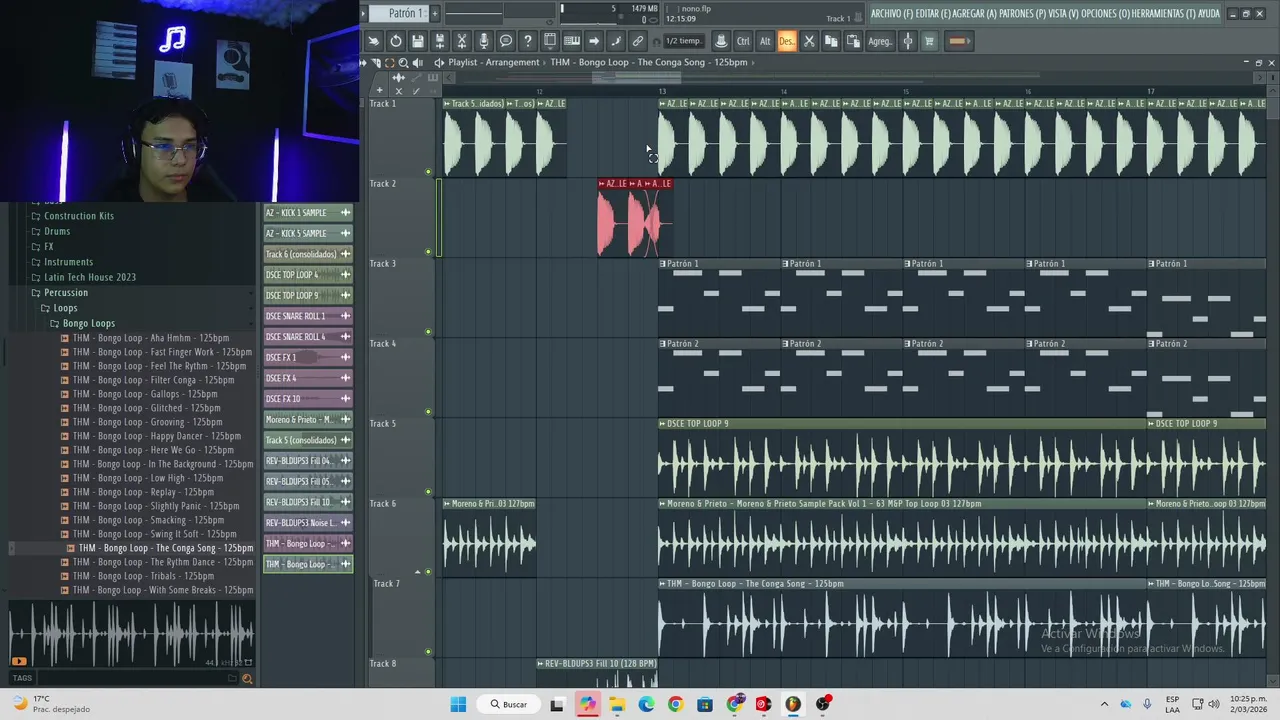The width and height of the screenshot is (1280, 720).
Task: Click the hat icon left of Ctrl
Action: point(721,41)
